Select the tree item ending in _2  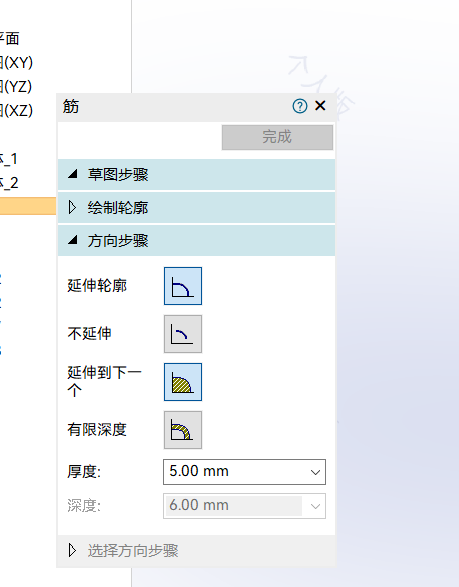pyautogui.click(x=9, y=183)
